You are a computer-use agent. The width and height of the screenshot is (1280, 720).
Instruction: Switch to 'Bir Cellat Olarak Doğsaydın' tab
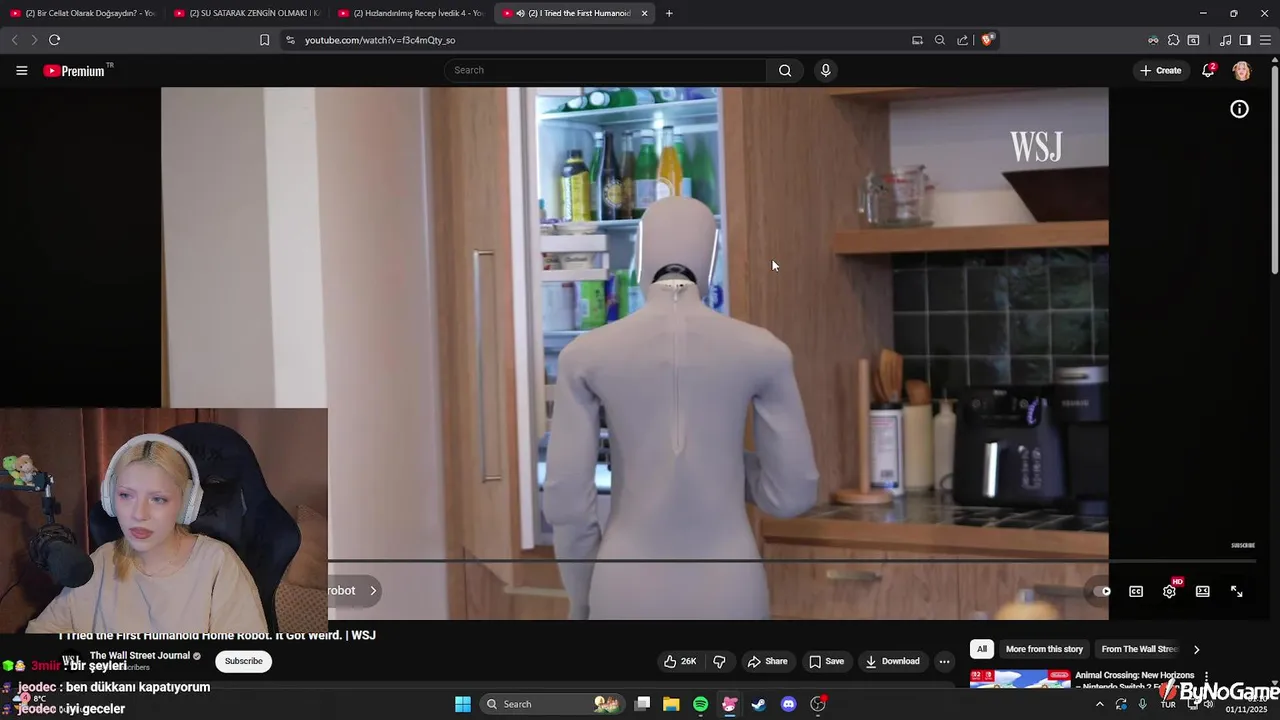click(x=82, y=13)
